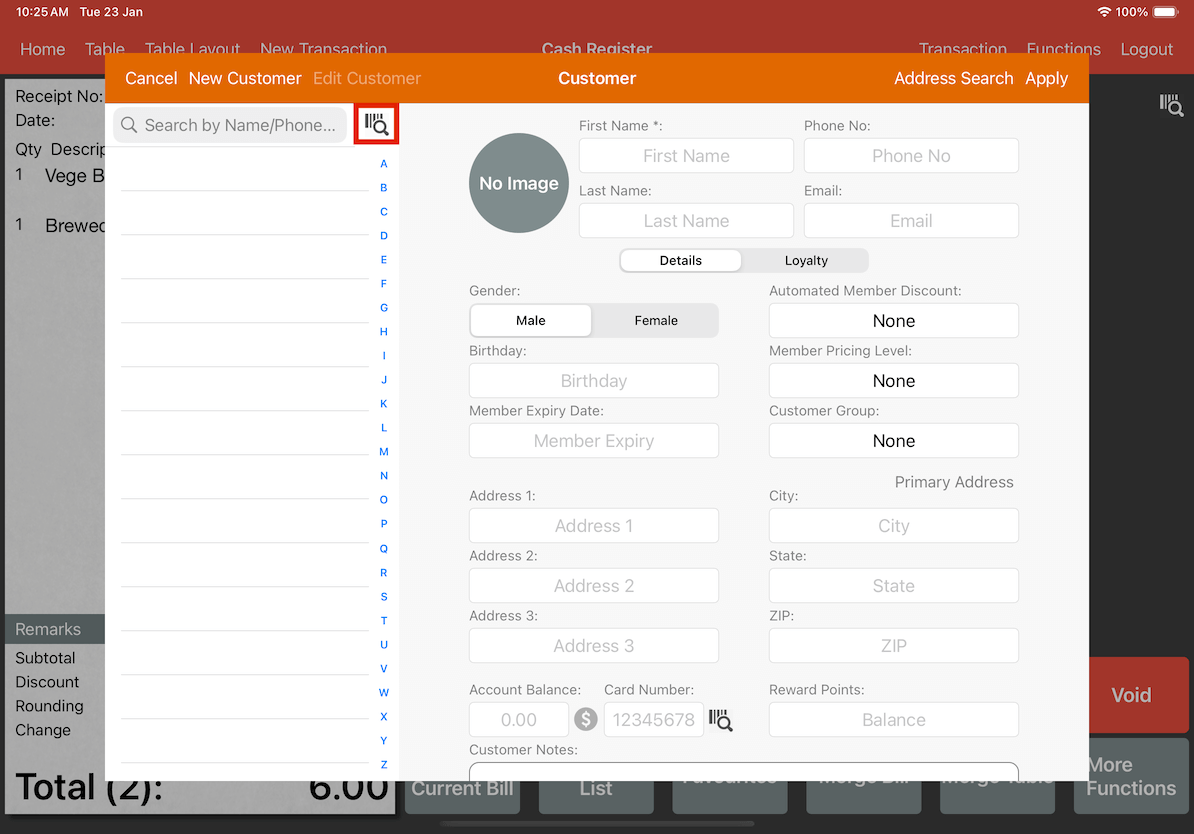This screenshot has height=834, width=1194.
Task: Open the Member Expiry date field
Action: click(594, 441)
